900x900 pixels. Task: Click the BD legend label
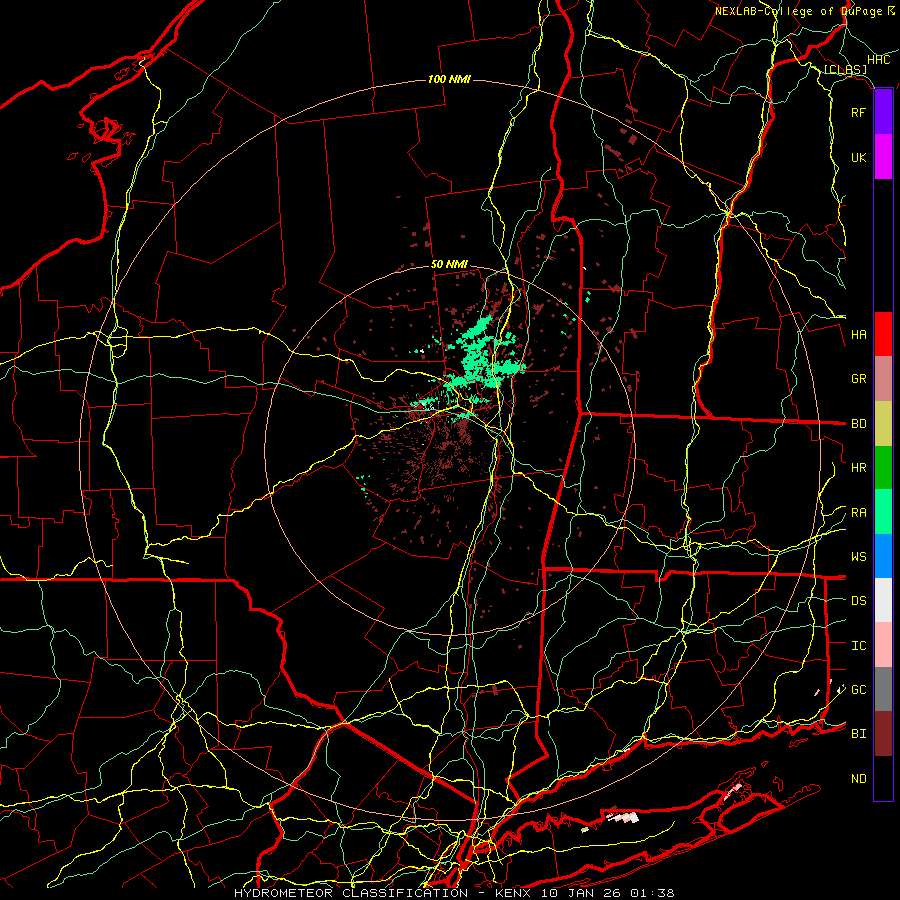coord(858,424)
